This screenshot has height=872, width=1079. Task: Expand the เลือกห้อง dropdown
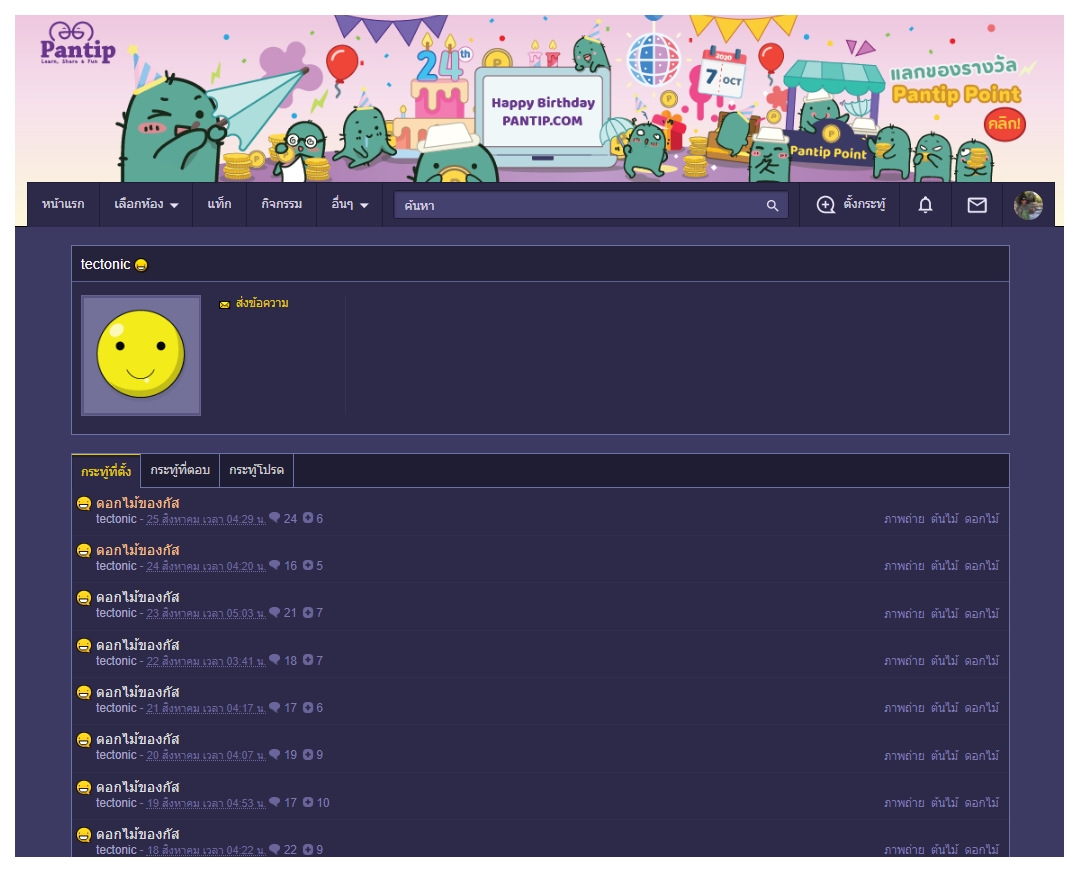tap(146, 204)
